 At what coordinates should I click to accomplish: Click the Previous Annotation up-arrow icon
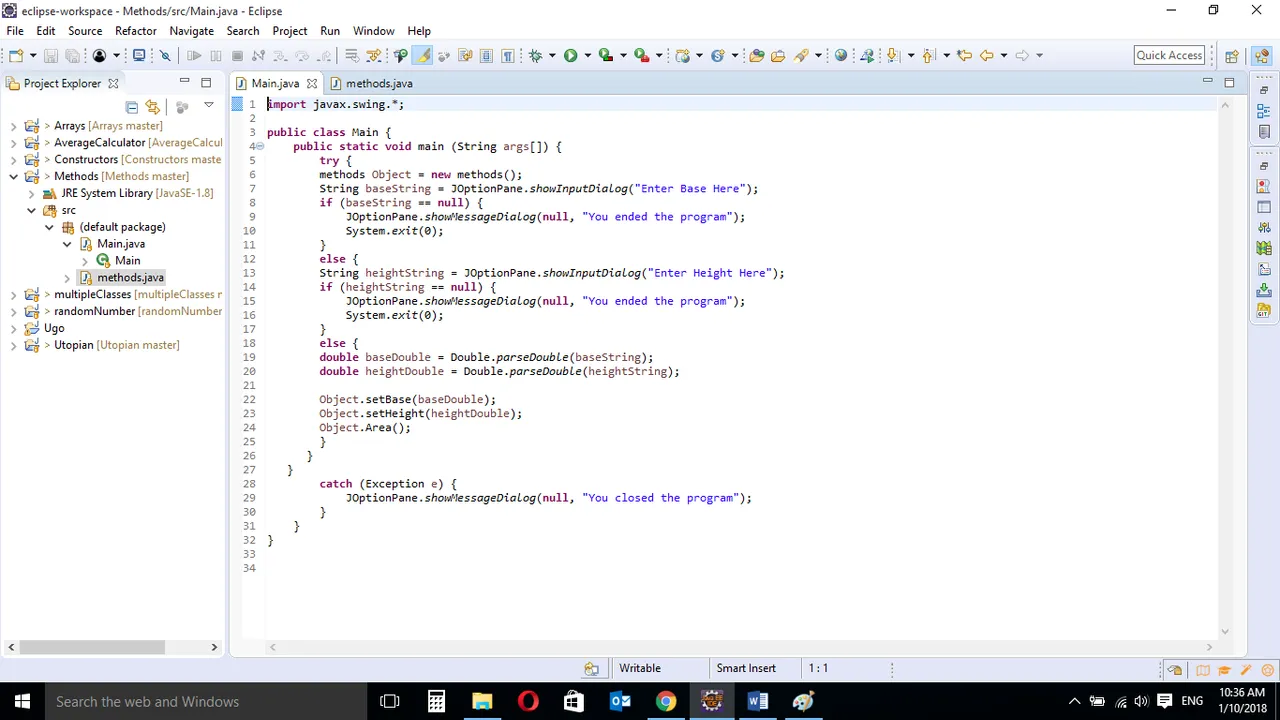[929, 55]
